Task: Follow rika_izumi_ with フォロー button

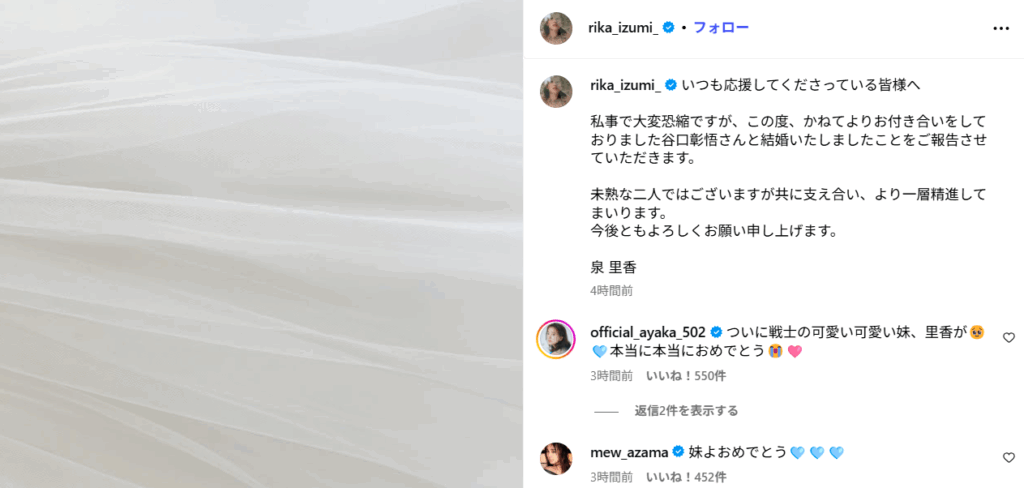Action: pos(720,27)
